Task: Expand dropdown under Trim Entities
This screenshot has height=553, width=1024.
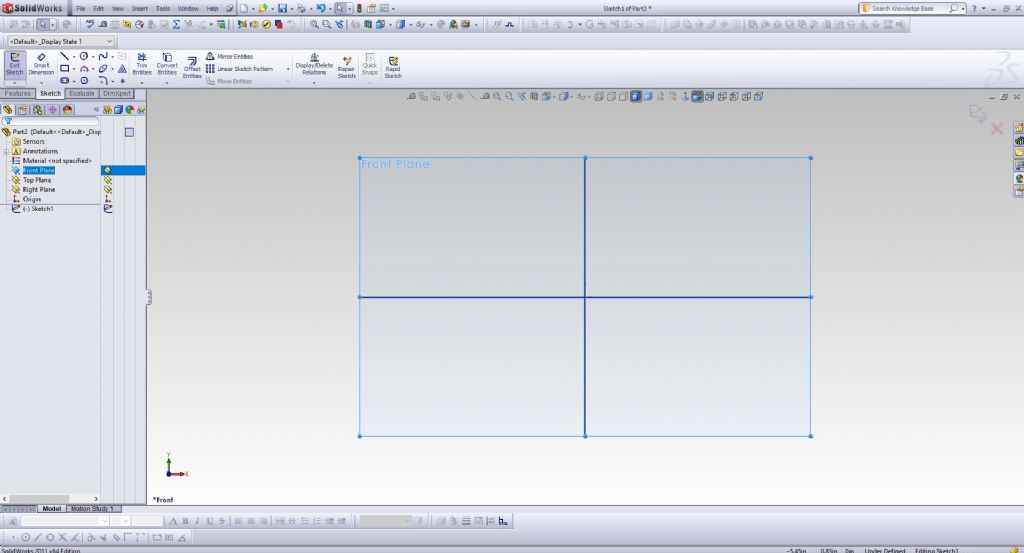Action: (142, 83)
